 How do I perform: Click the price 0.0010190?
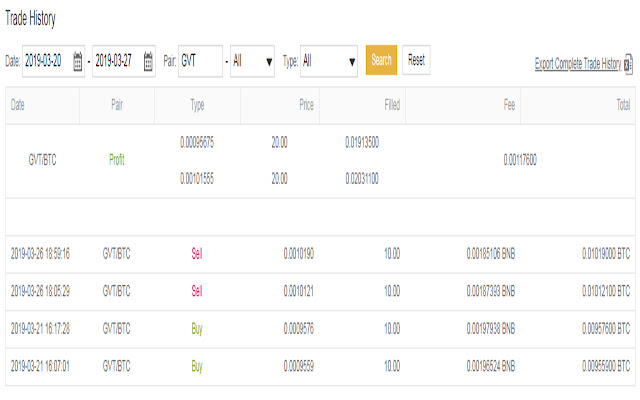(299, 254)
